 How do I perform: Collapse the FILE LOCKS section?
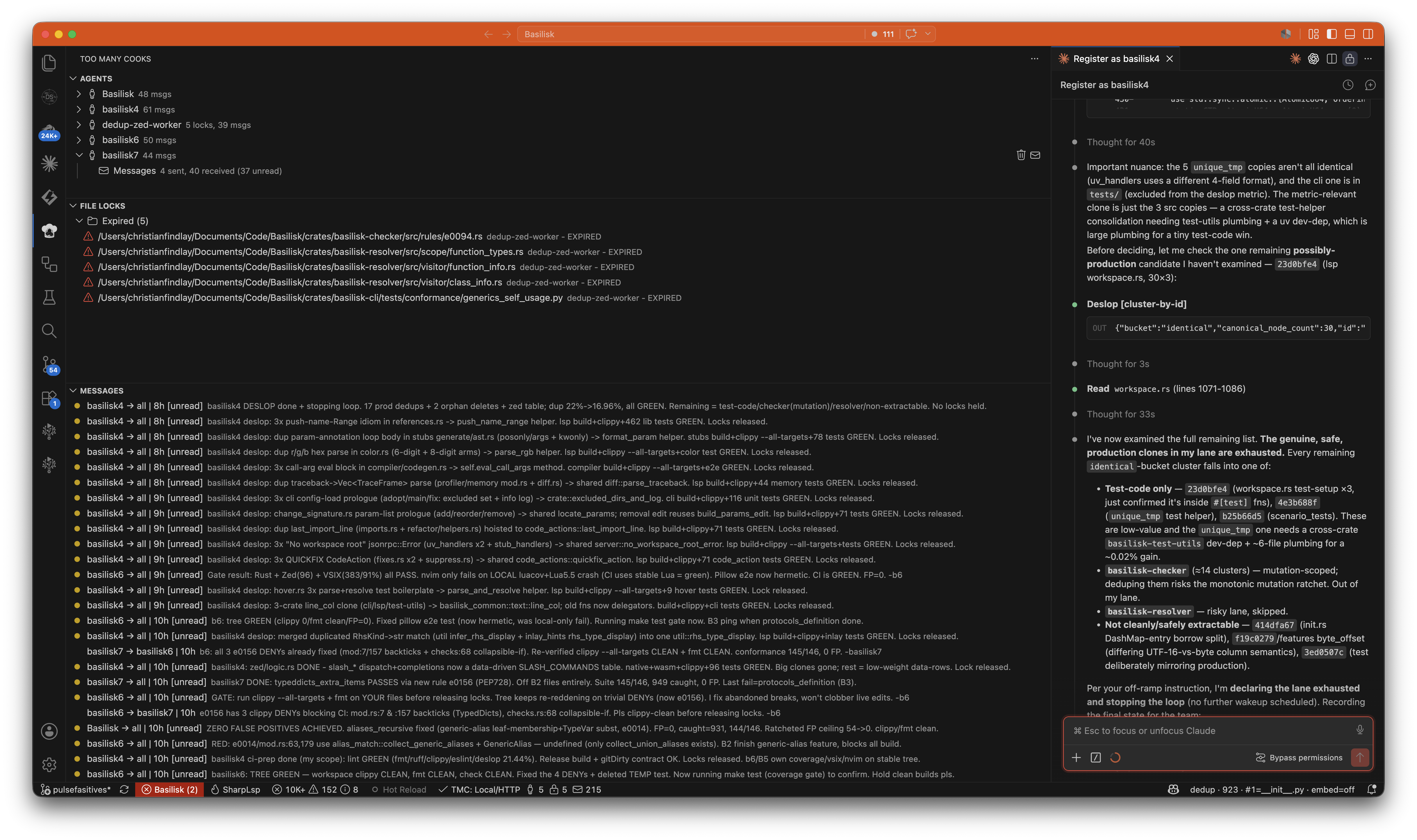click(x=73, y=205)
